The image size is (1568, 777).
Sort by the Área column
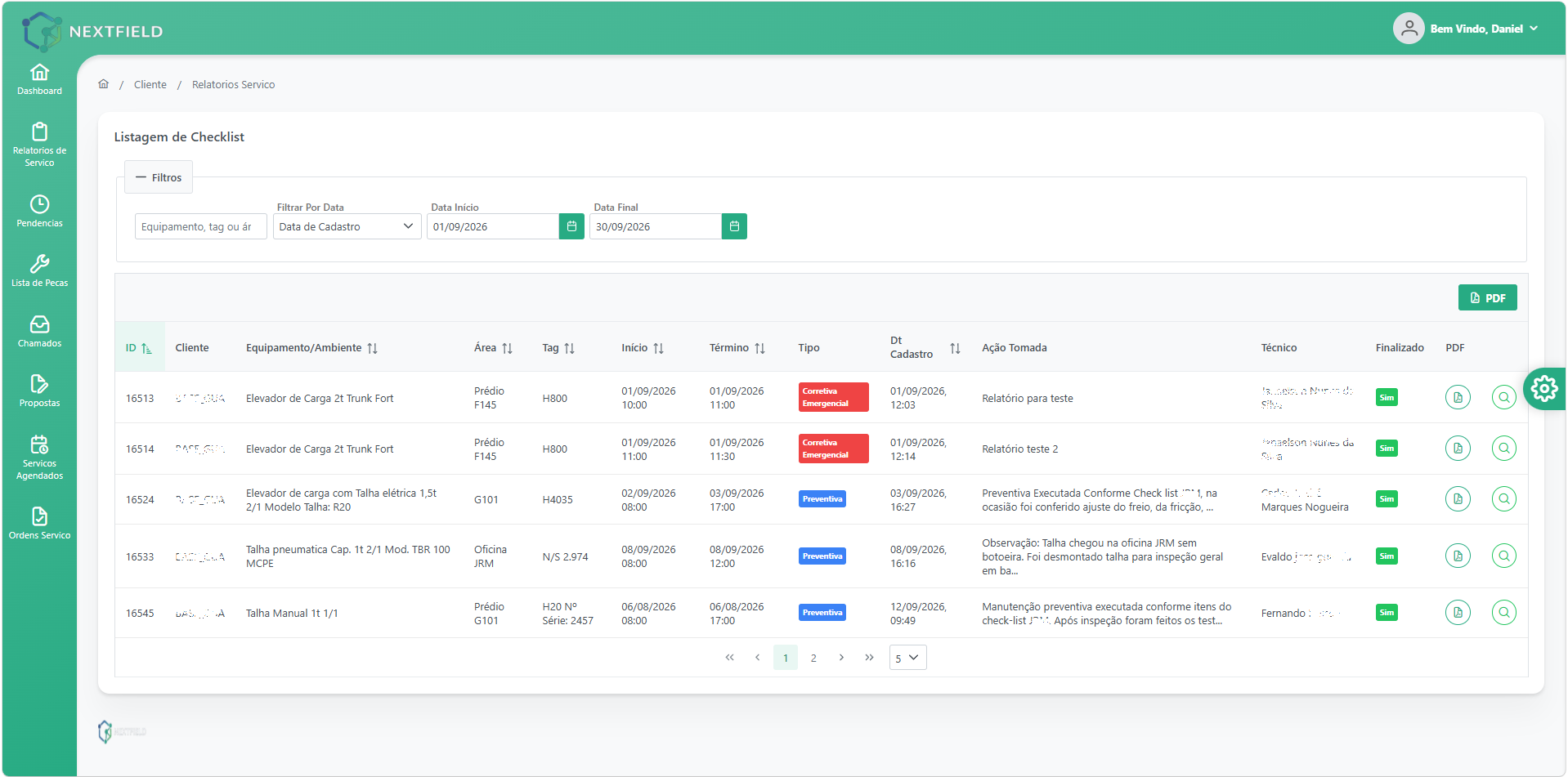point(507,348)
